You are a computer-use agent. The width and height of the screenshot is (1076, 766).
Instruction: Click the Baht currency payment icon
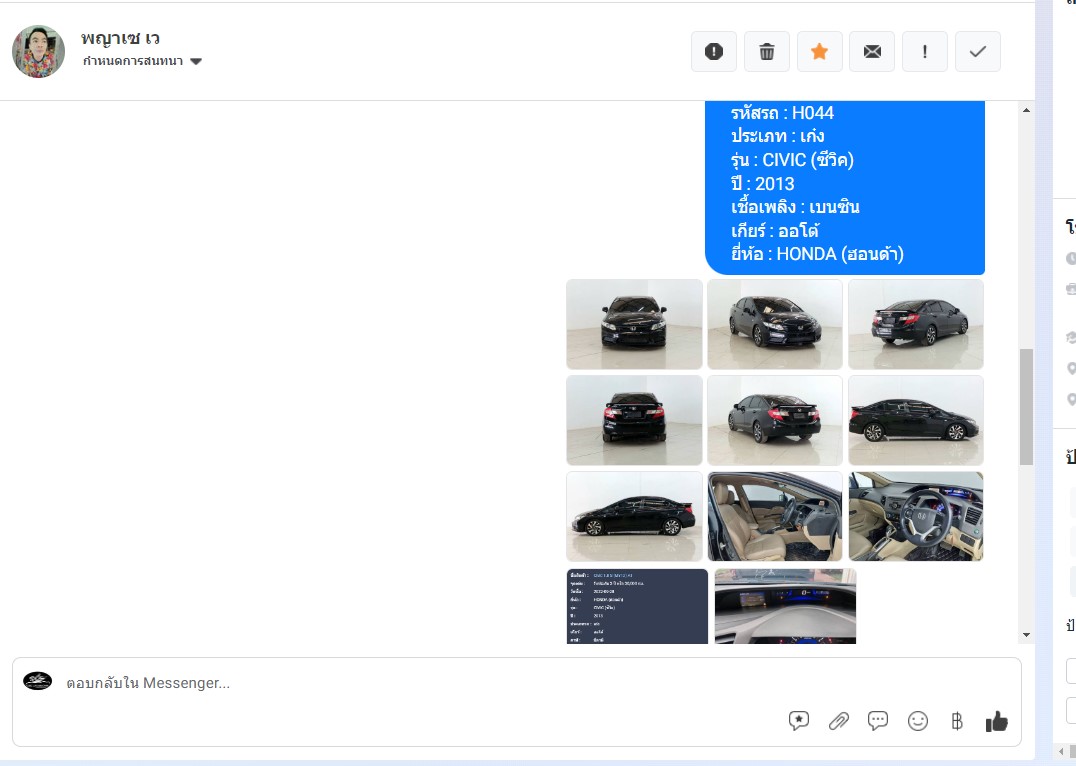tap(957, 721)
